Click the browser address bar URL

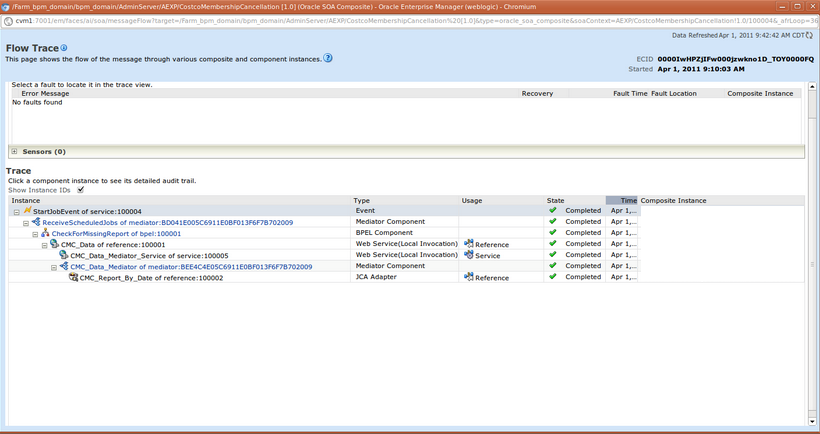[x=416, y=21]
